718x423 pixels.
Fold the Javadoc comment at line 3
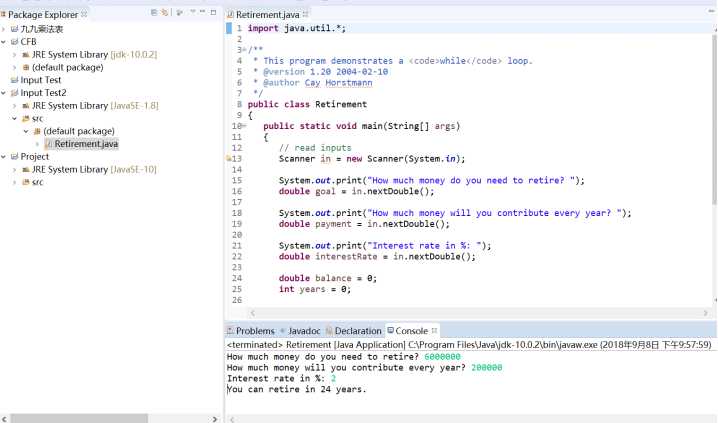[245, 49]
